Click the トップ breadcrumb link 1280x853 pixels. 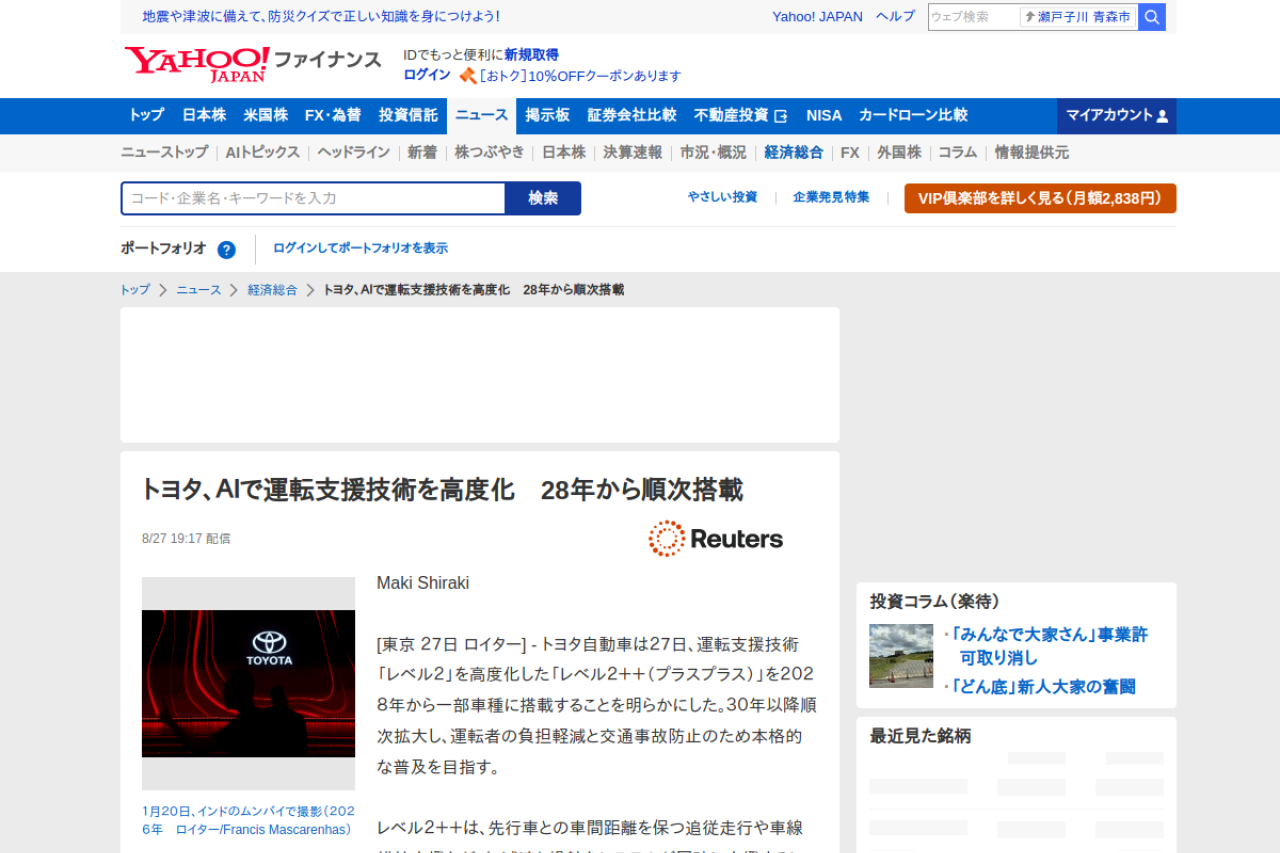[x=135, y=290]
